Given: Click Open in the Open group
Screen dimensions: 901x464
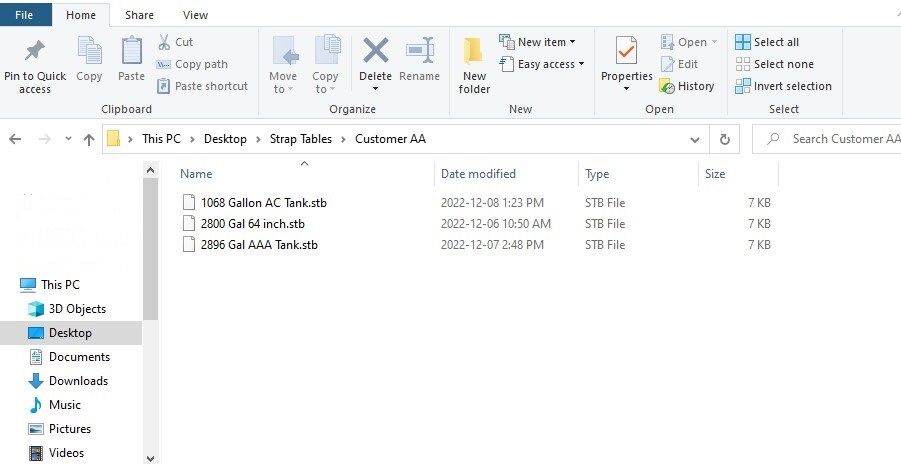Looking at the screenshot, I should (x=689, y=42).
